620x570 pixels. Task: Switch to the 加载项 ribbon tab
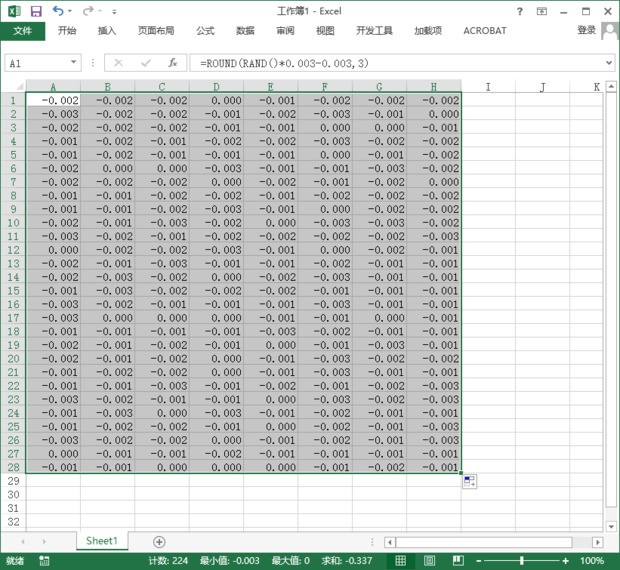pyautogui.click(x=428, y=31)
